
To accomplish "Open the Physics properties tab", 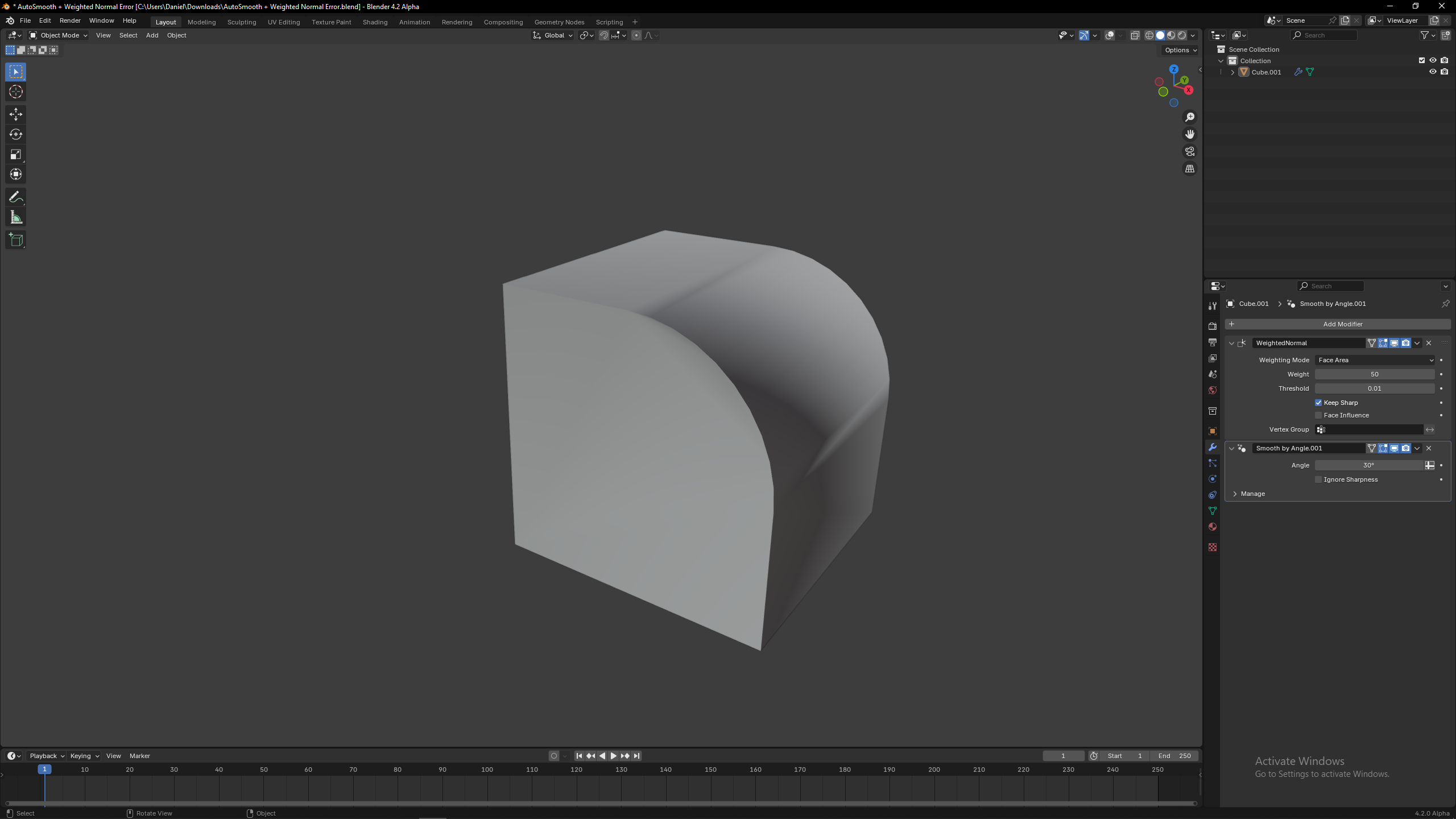I will point(1213,479).
